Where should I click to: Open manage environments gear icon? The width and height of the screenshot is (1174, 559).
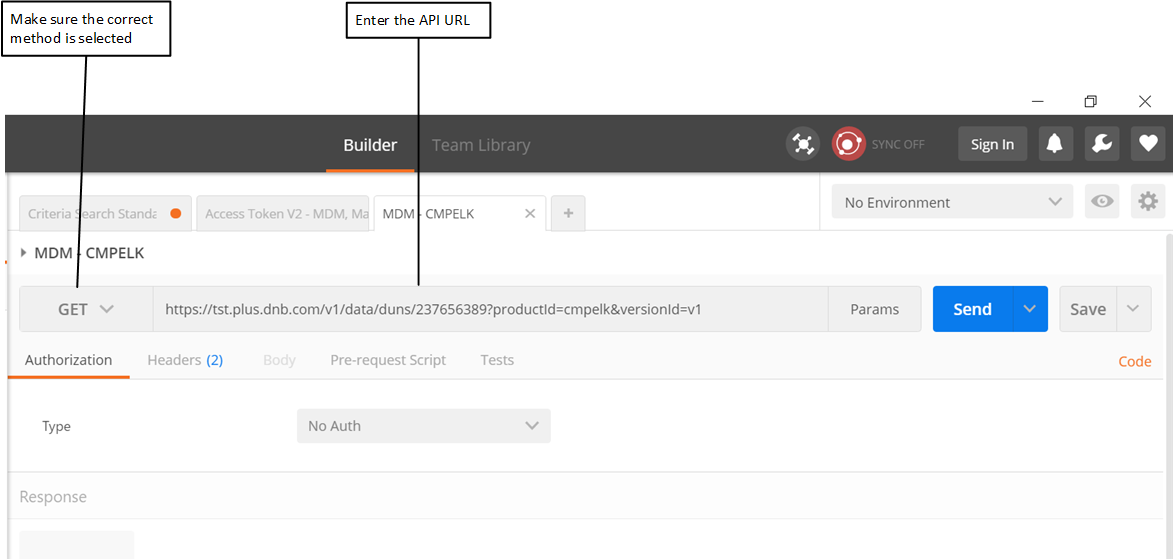(x=1148, y=202)
